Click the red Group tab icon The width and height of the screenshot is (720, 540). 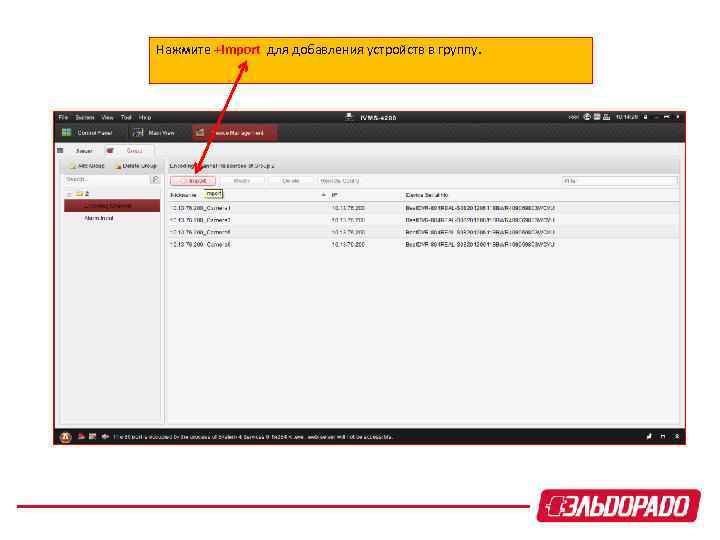(110, 150)
